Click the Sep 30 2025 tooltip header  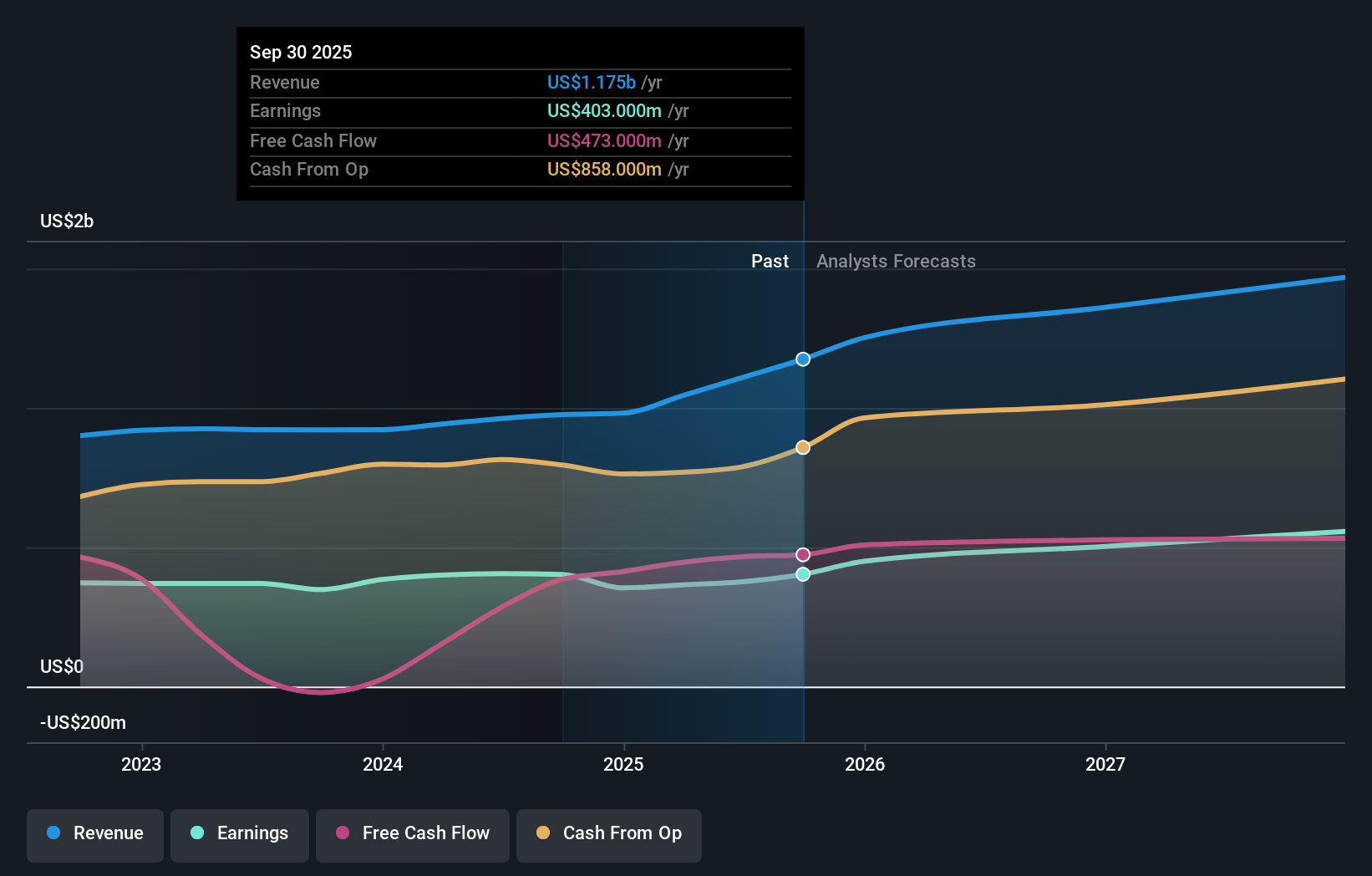click(x=301, y=52)
